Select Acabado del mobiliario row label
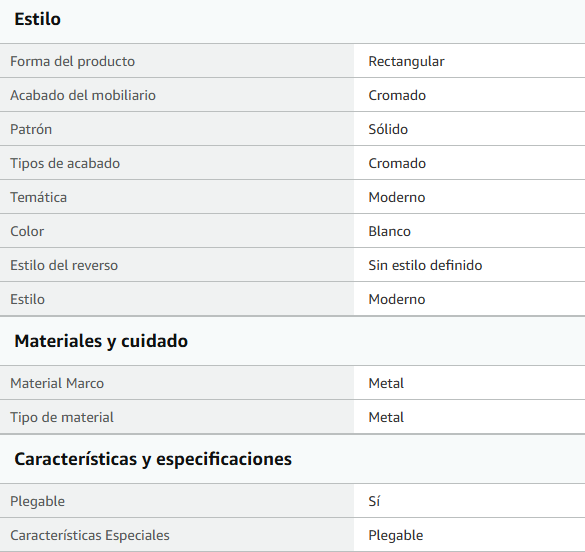 pyautogui.click(x=83, y=95)
